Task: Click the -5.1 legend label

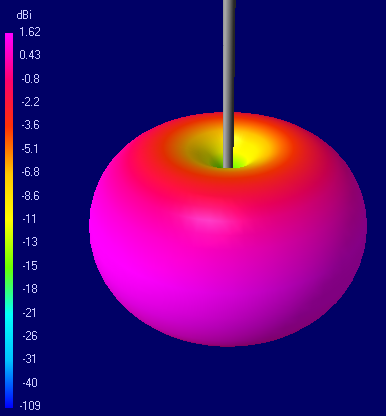Action: [30, 149]
